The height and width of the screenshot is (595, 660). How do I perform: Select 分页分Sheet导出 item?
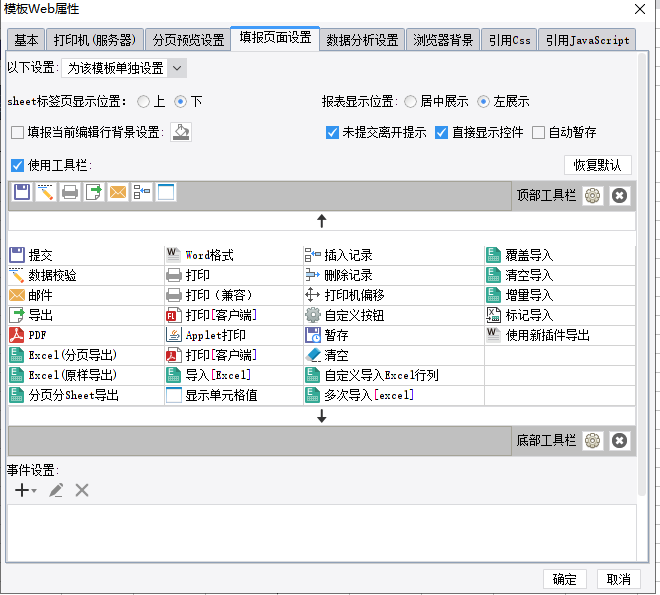86,395
